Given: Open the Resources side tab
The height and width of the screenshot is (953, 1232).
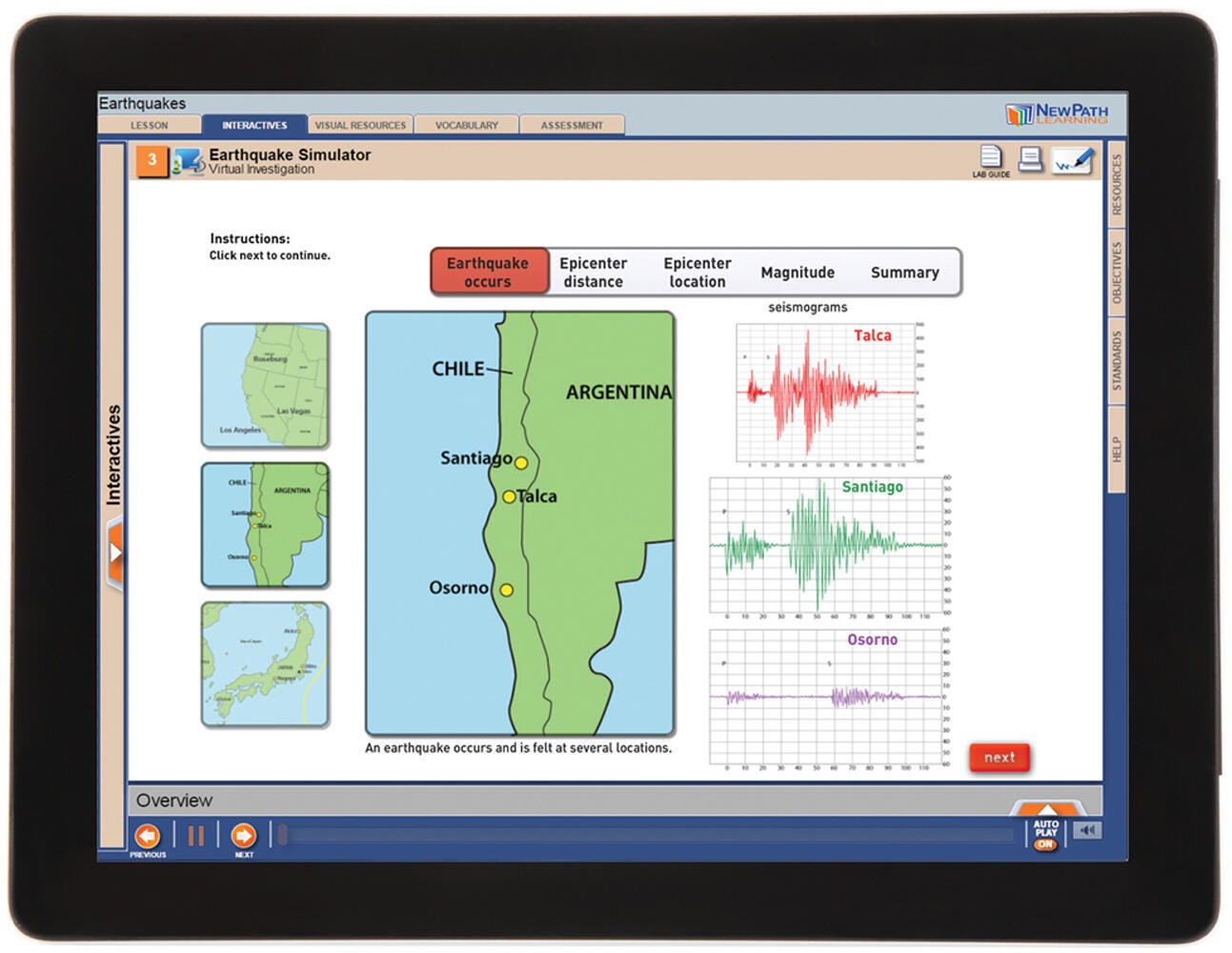Looking at the screenshot, I should click(x=1117, y=184).
